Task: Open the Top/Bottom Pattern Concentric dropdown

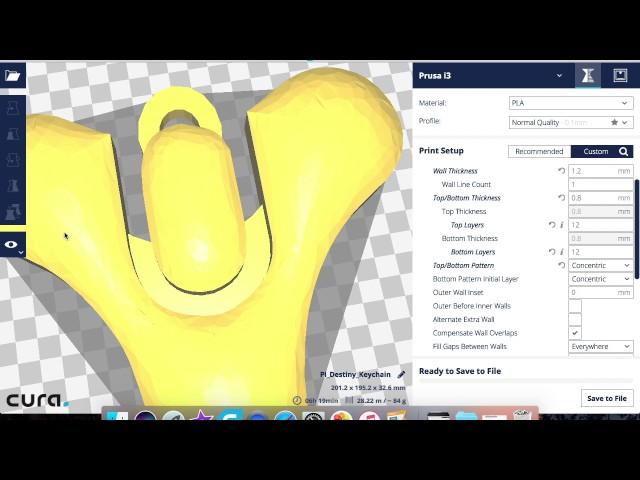Action: (x=601, y=265)
